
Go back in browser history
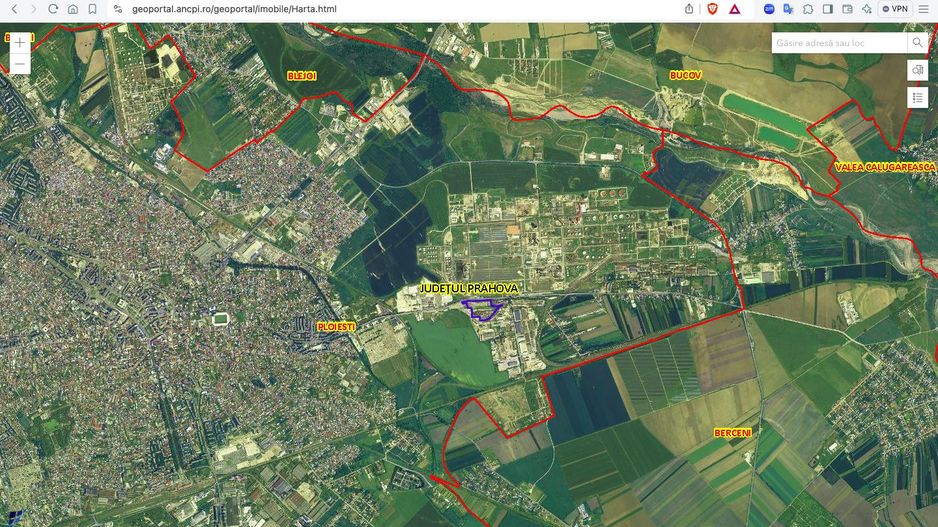[14, 9]
